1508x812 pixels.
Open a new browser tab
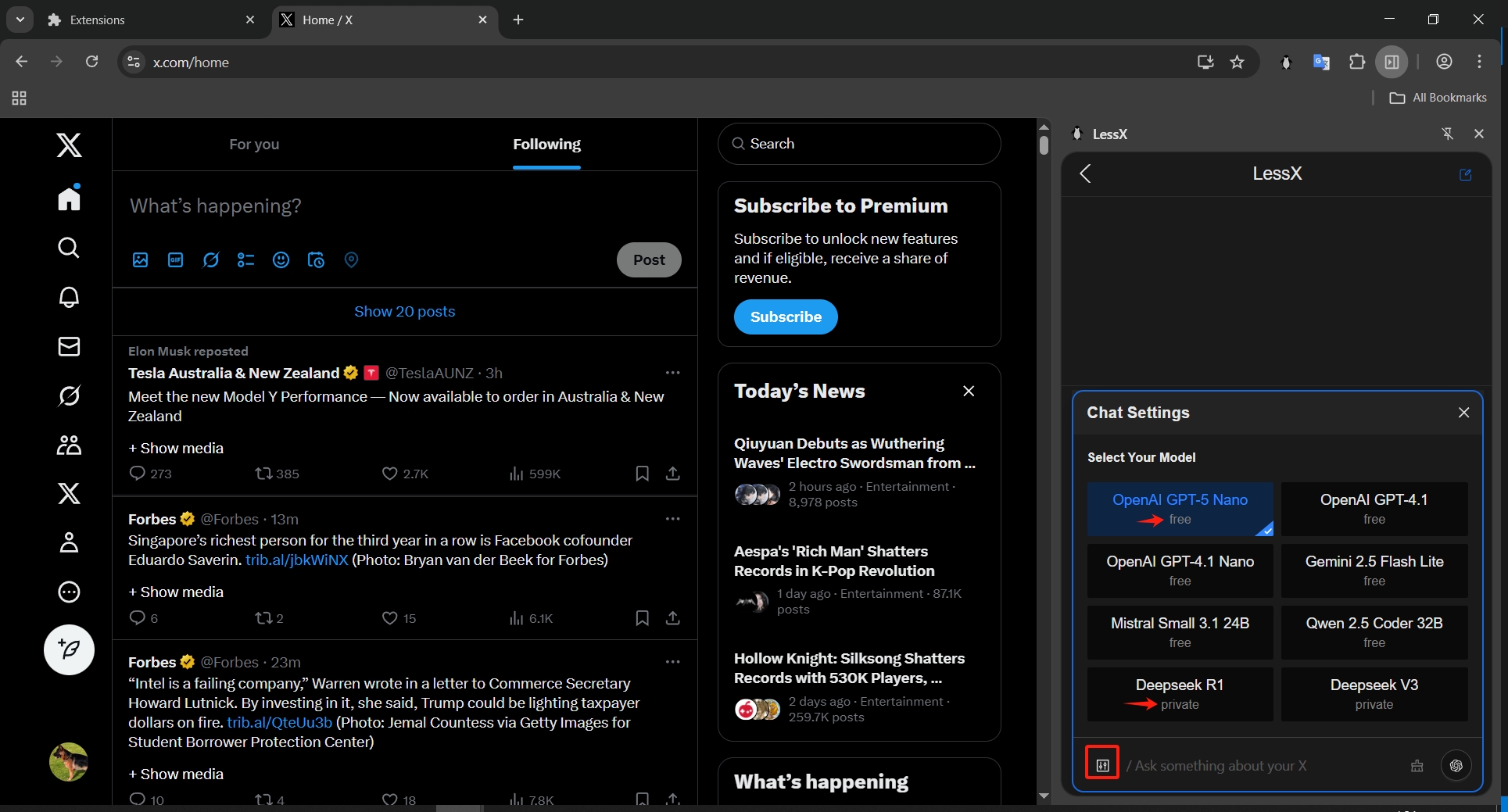[x=518, y=20]
